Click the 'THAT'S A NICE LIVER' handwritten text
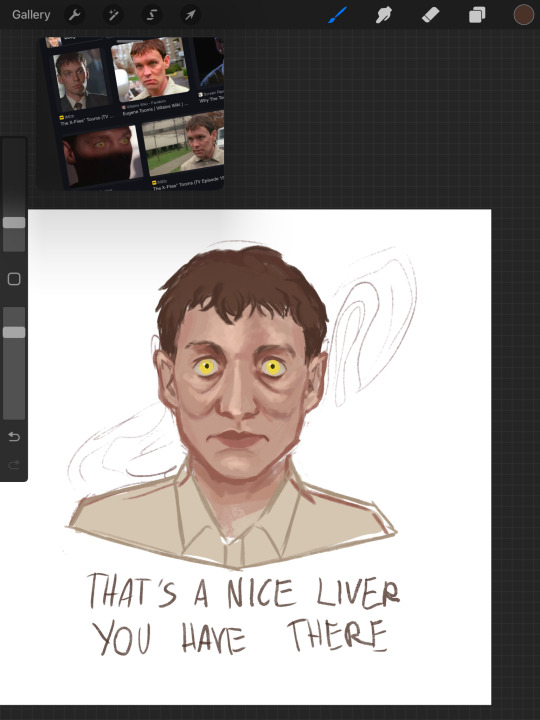This screenshot has width=540, height=720. (243, 592)
